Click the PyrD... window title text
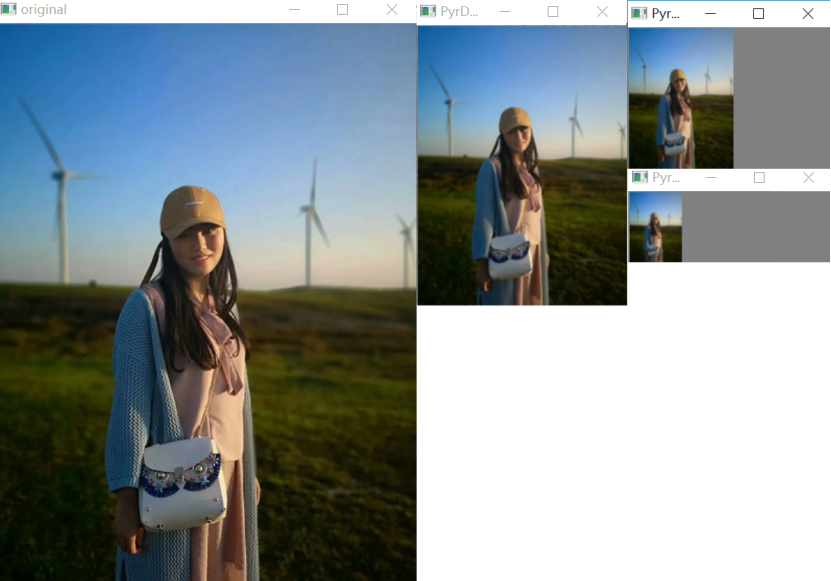This screenshot has width=831, height=581. click(459, 11)
